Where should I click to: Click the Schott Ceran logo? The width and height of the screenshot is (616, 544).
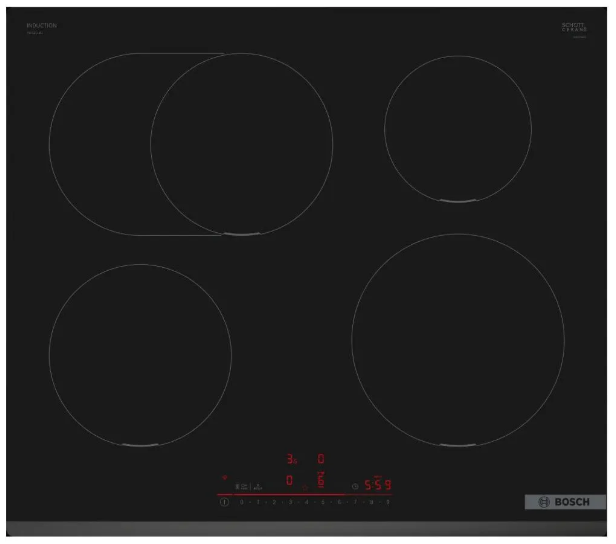pos(572,28)
